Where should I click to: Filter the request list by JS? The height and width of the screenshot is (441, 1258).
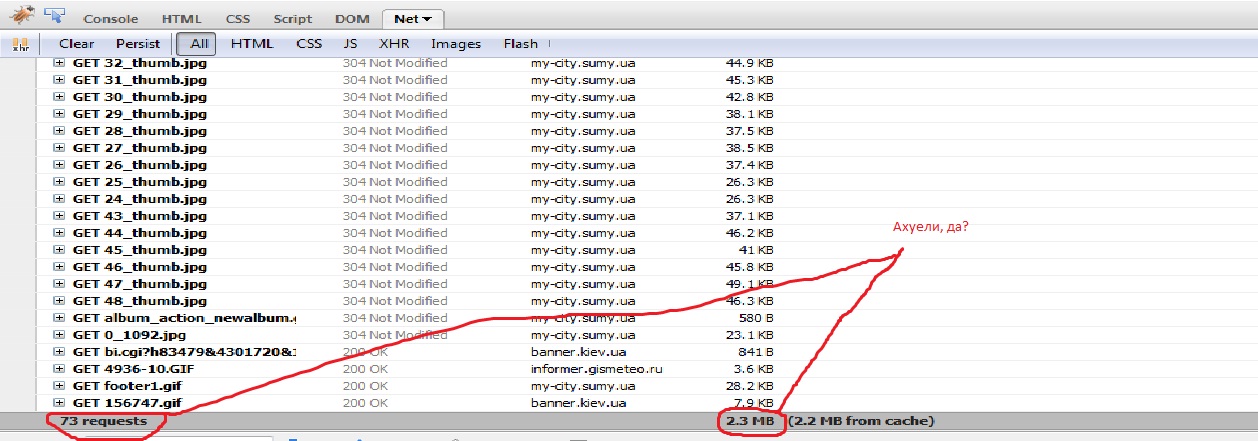tap(350, 44)
